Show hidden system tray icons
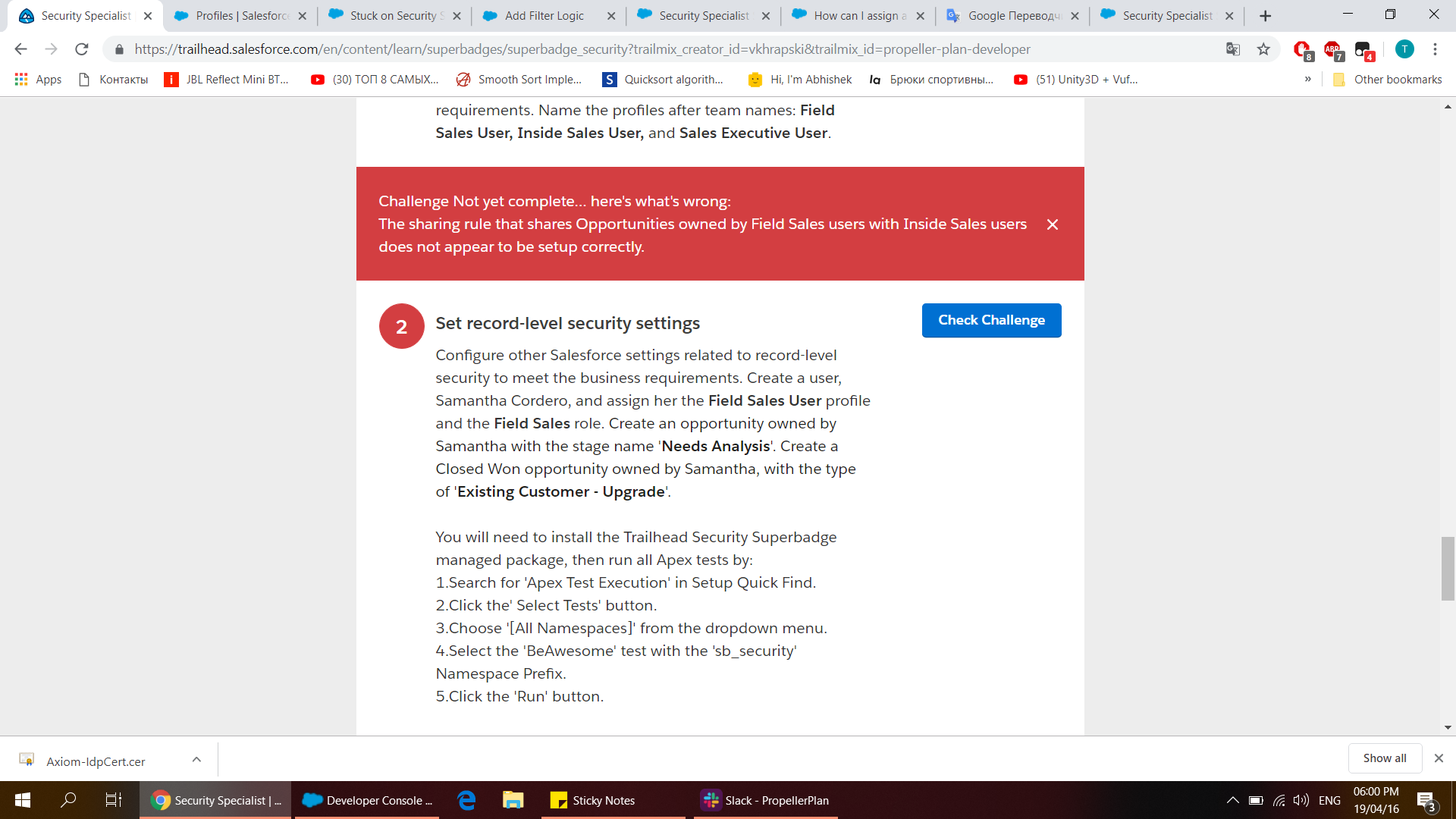This screenshot has width=1456, height=819. coord(1232,800)
